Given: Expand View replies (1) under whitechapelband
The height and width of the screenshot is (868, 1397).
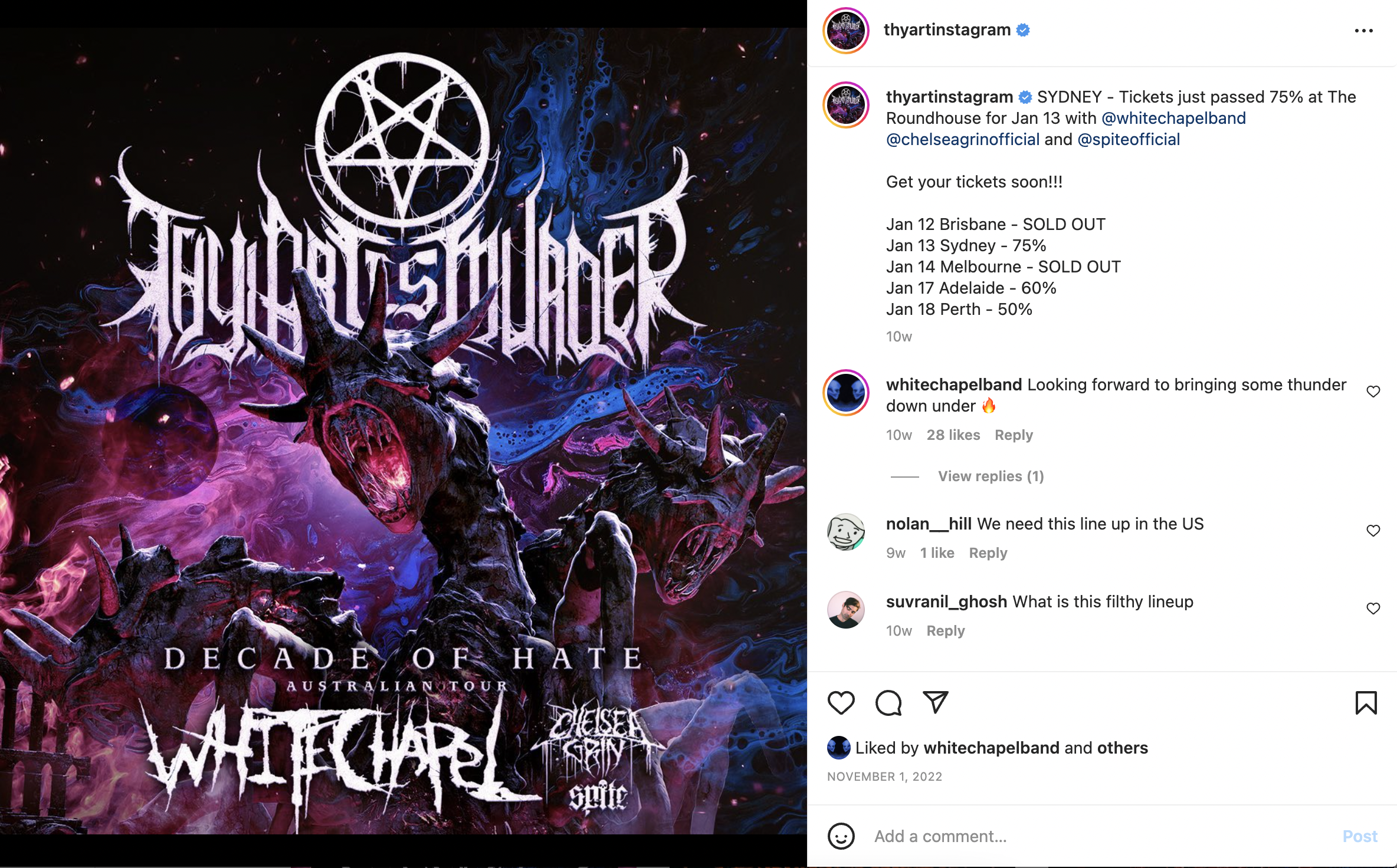Looking at the screenshot, I should (991, 476).
